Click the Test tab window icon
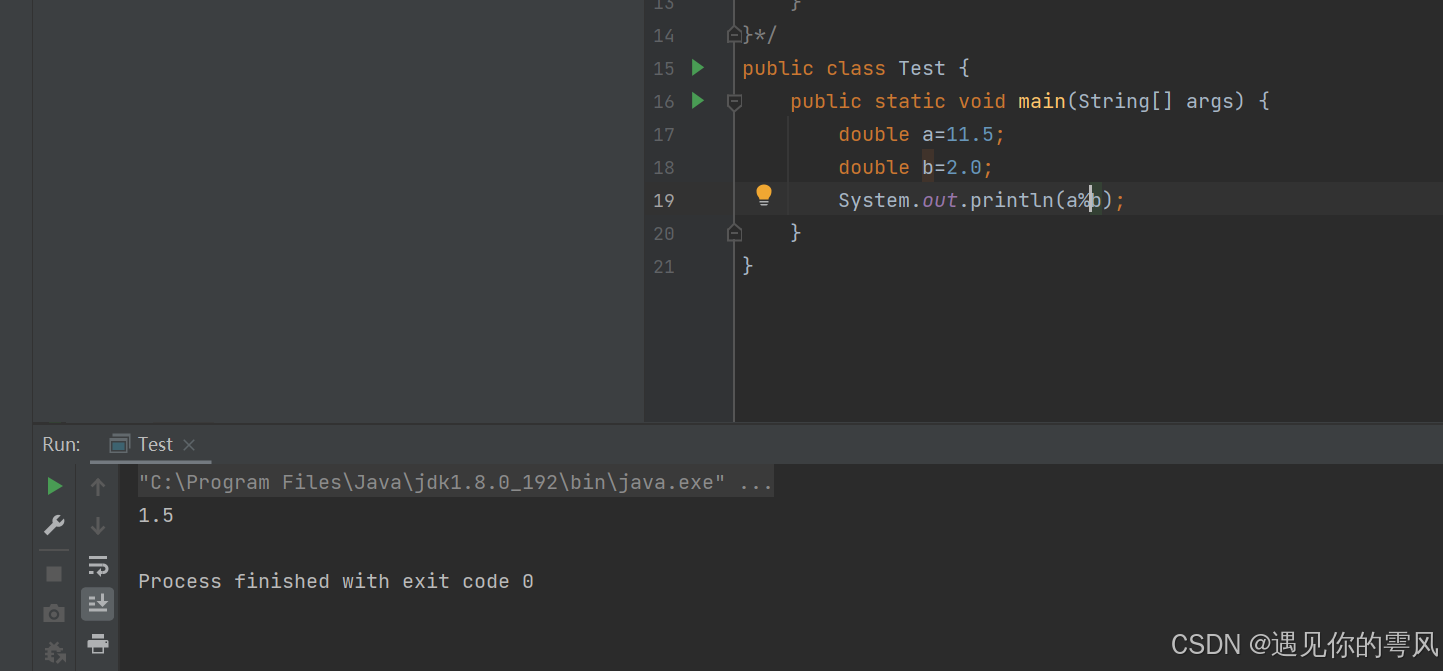1443x671 pixels. 120,444
